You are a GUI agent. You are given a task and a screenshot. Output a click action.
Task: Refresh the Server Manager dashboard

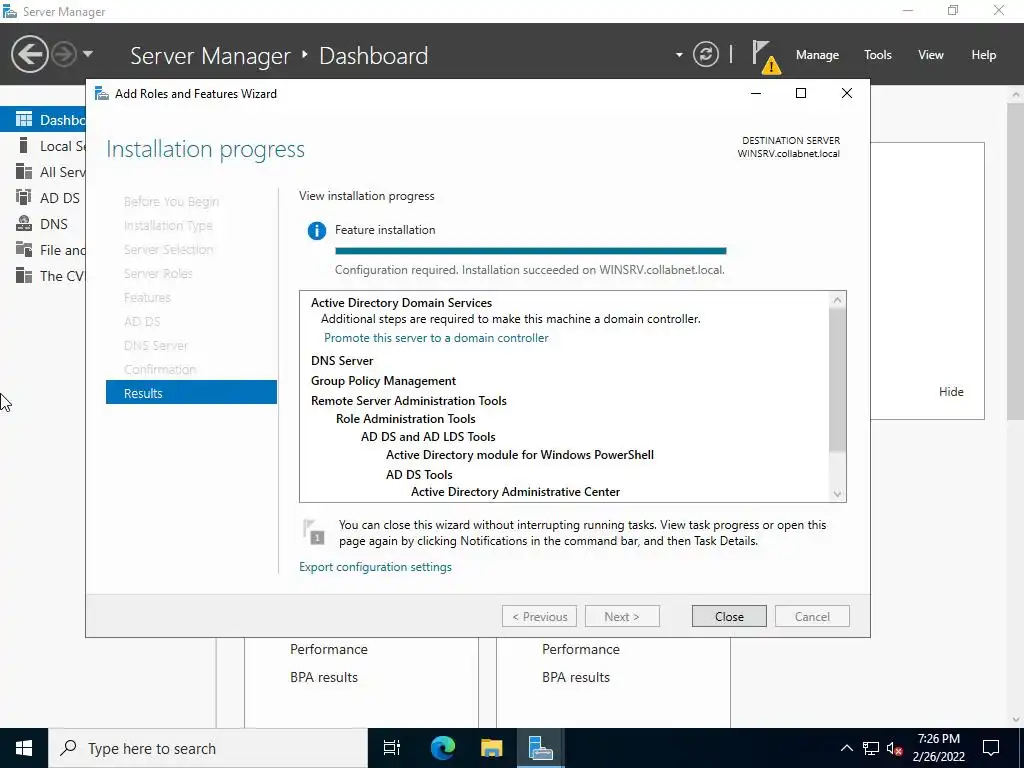[x=705, y=54]
